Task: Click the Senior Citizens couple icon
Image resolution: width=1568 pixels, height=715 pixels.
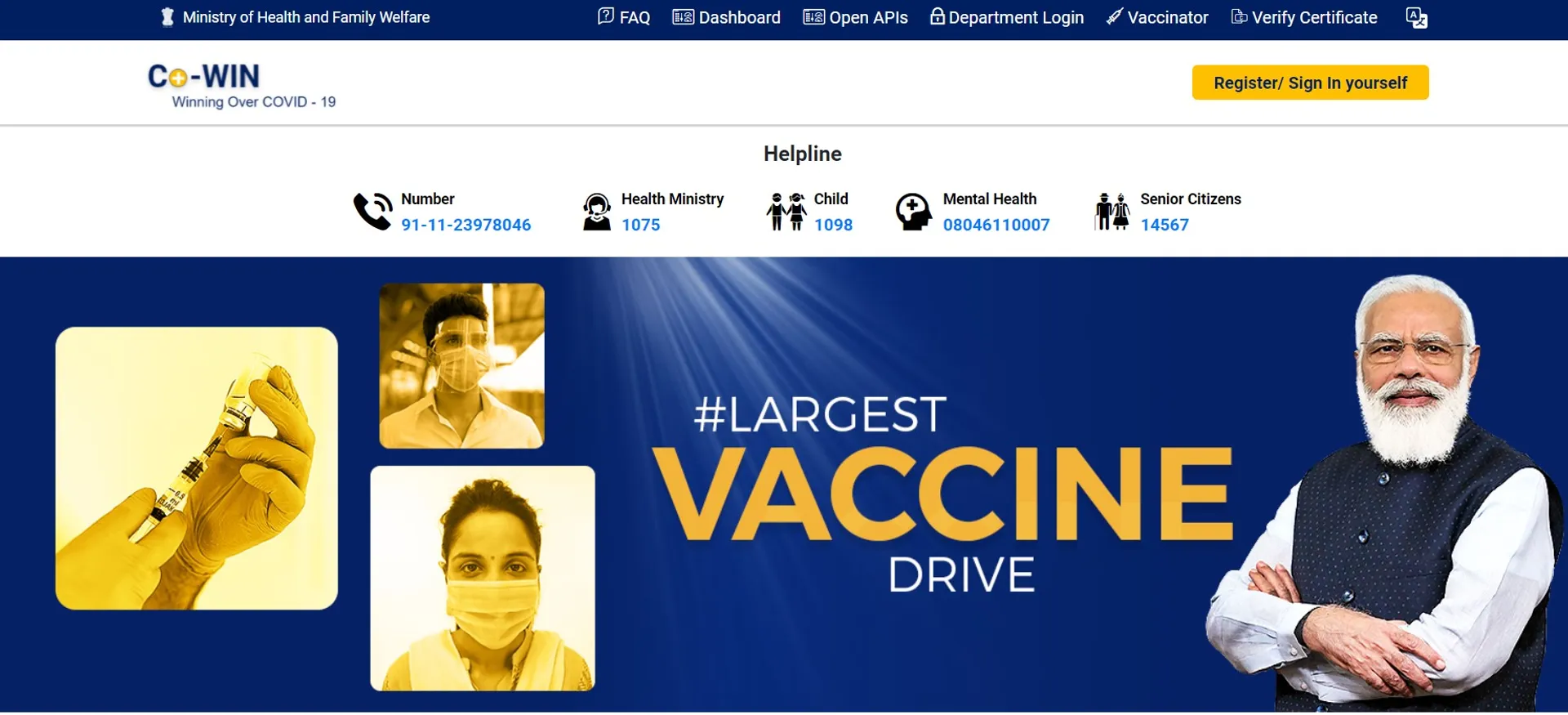Action: [x=1112, y=212]
